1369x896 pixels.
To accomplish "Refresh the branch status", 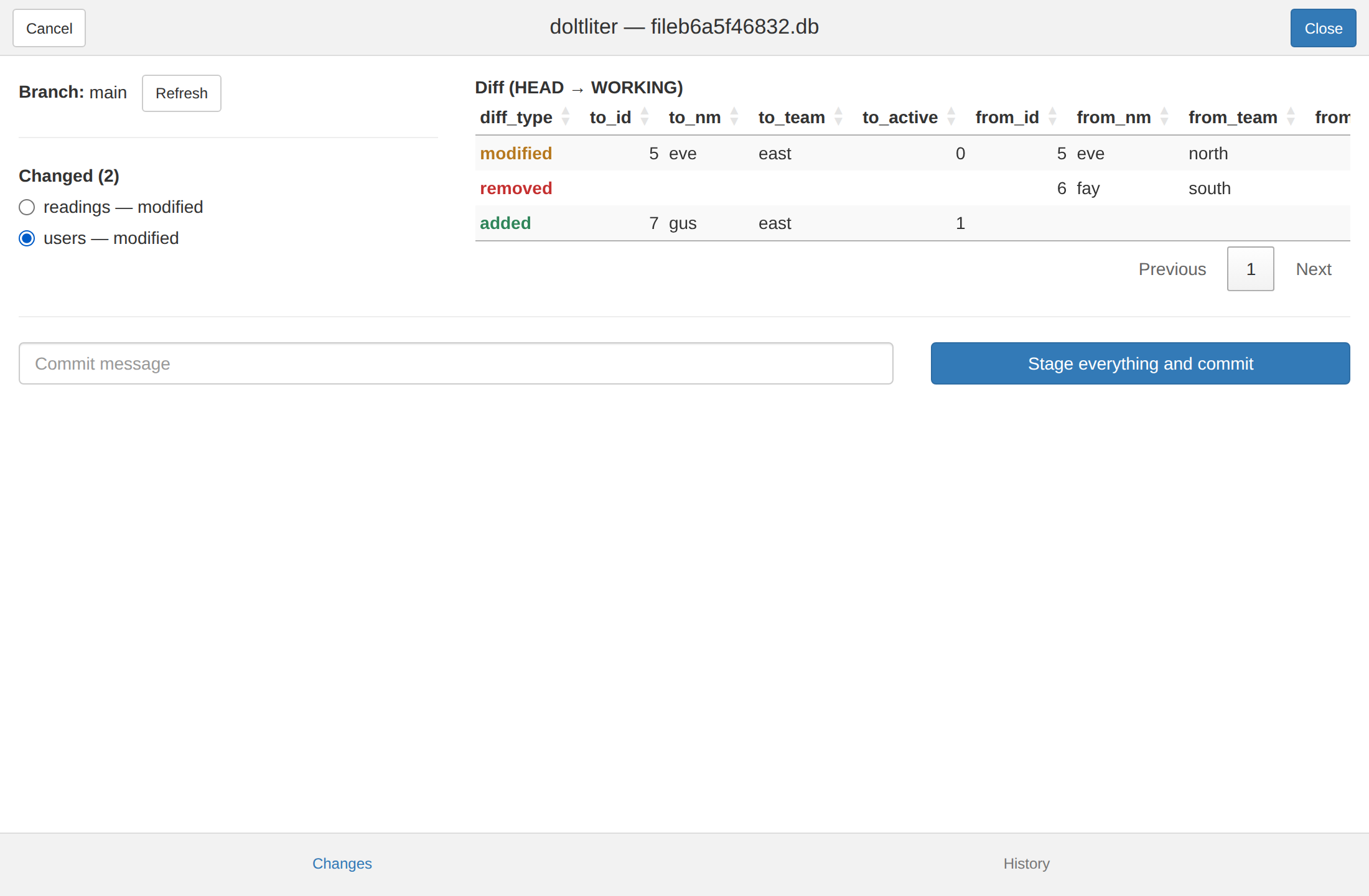I will 182,93.
